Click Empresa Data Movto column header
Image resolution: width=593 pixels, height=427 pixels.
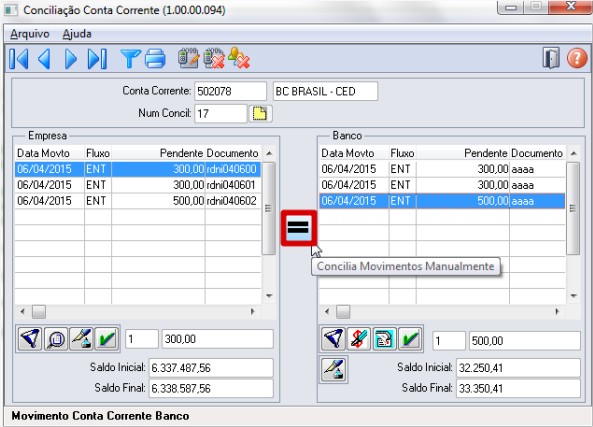[x=50, y=153]
